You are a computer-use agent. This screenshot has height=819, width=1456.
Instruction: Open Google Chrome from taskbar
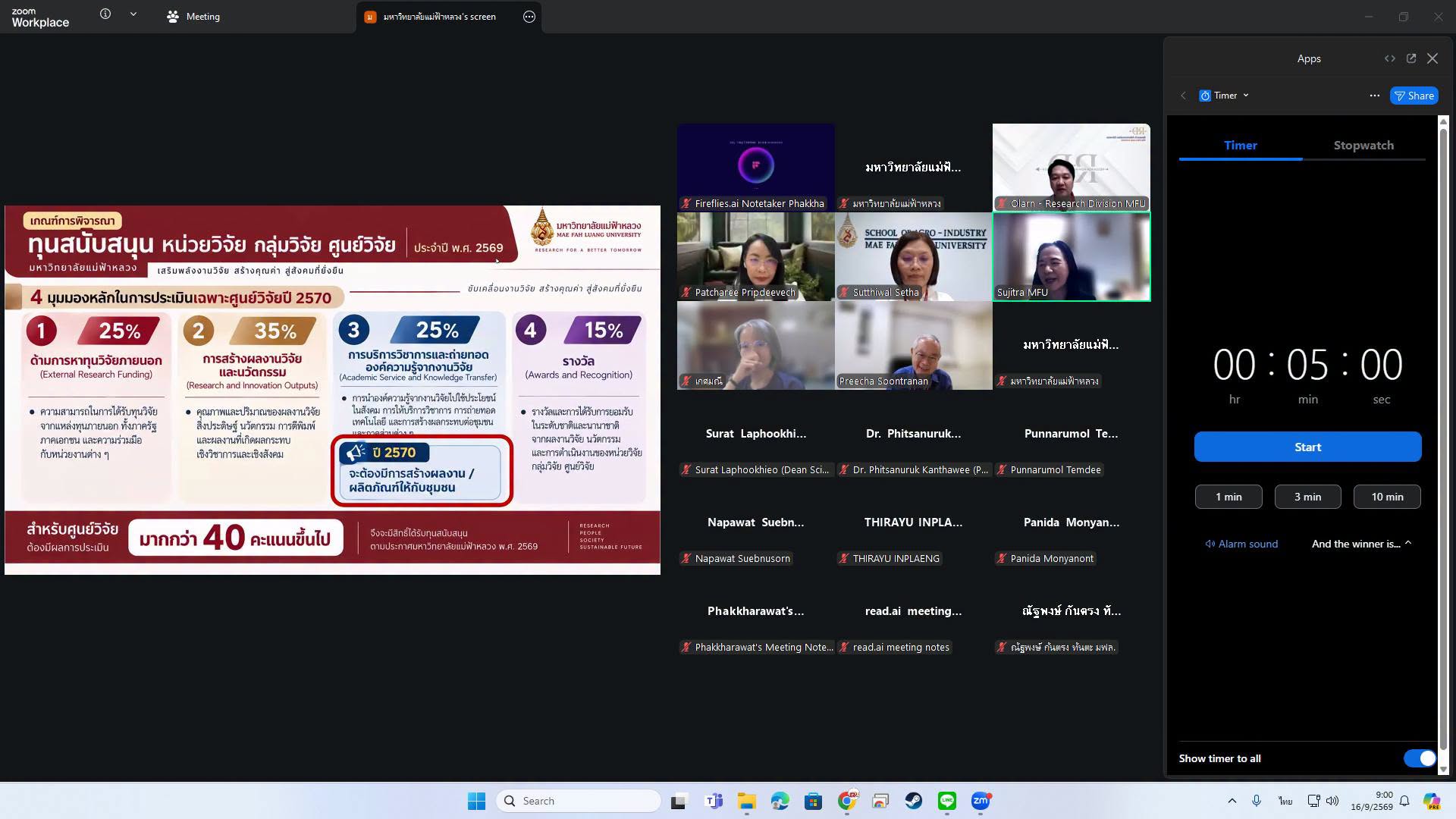pyautogui.click(x=847, y=801)
